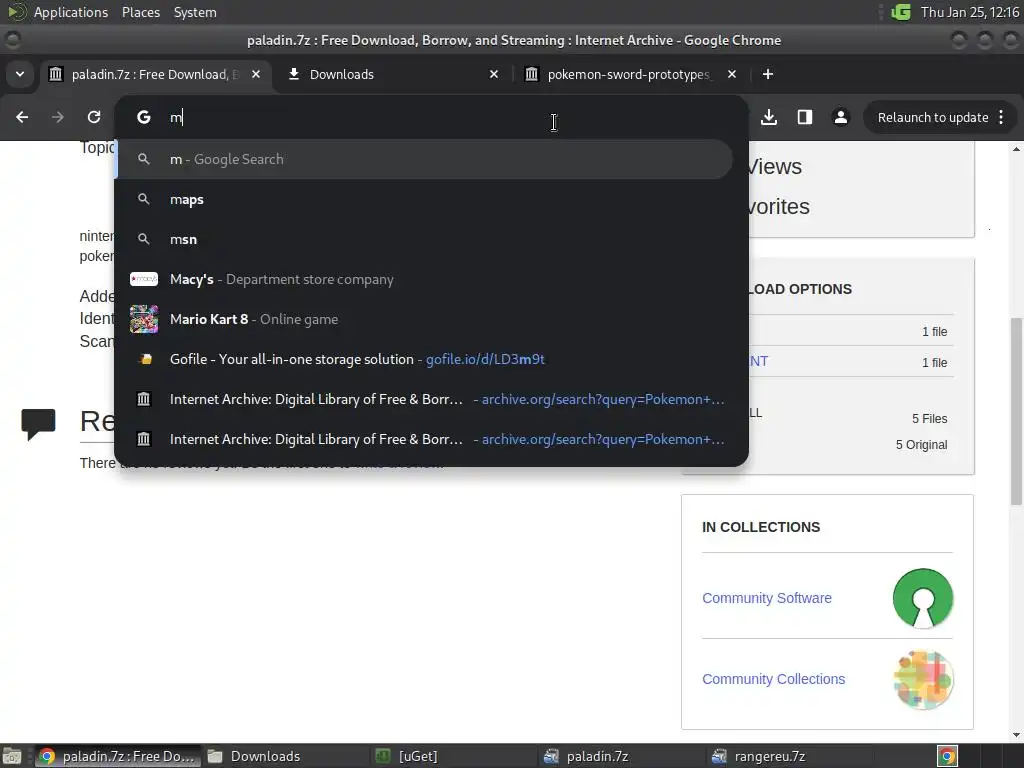This screenshot has height=768, width=1024.
Task: Open the Community Software link
Action: pos(767,598)
